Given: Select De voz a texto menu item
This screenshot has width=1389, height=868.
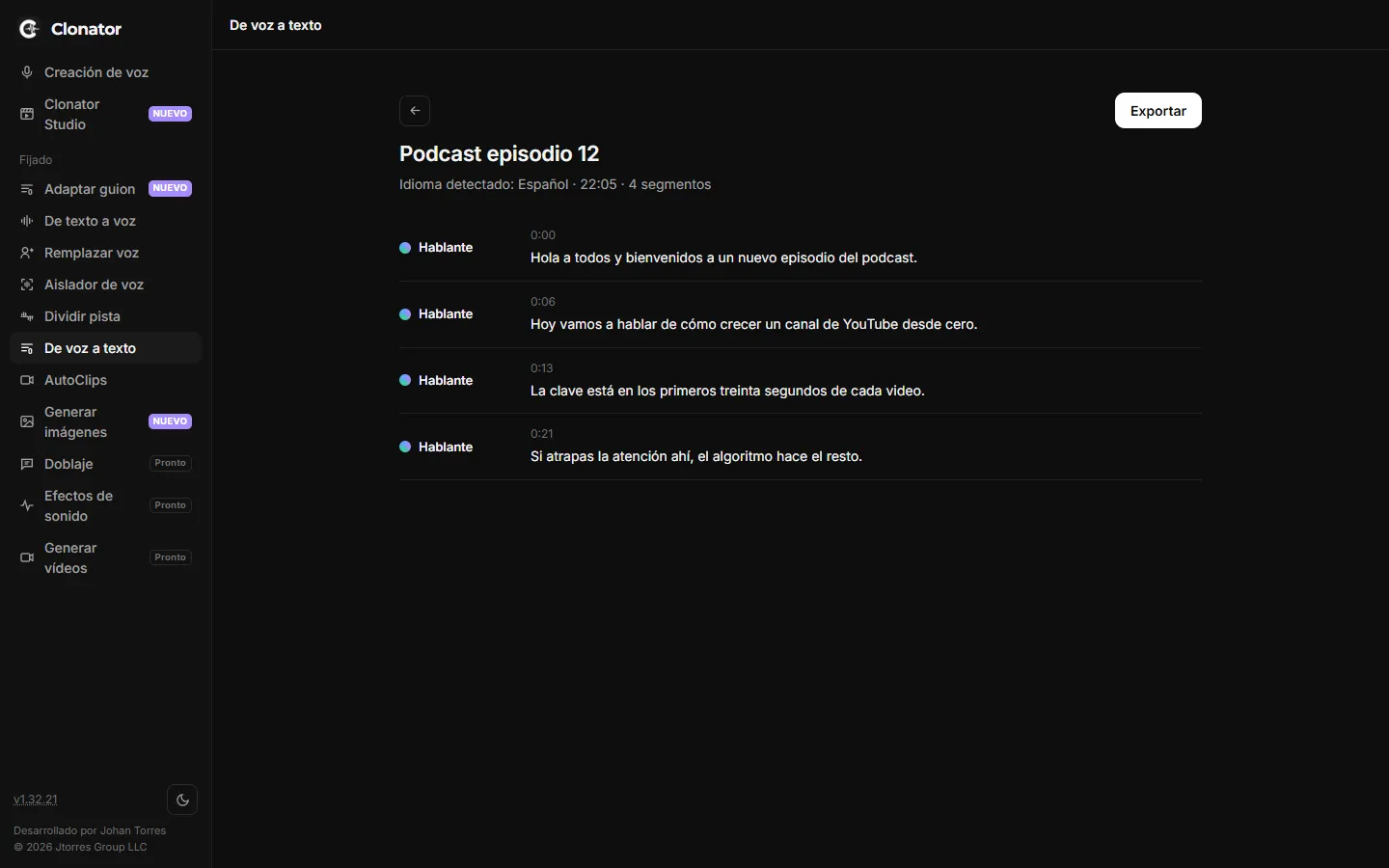Looking at the screenshot, I should click(x=105, y=348).
